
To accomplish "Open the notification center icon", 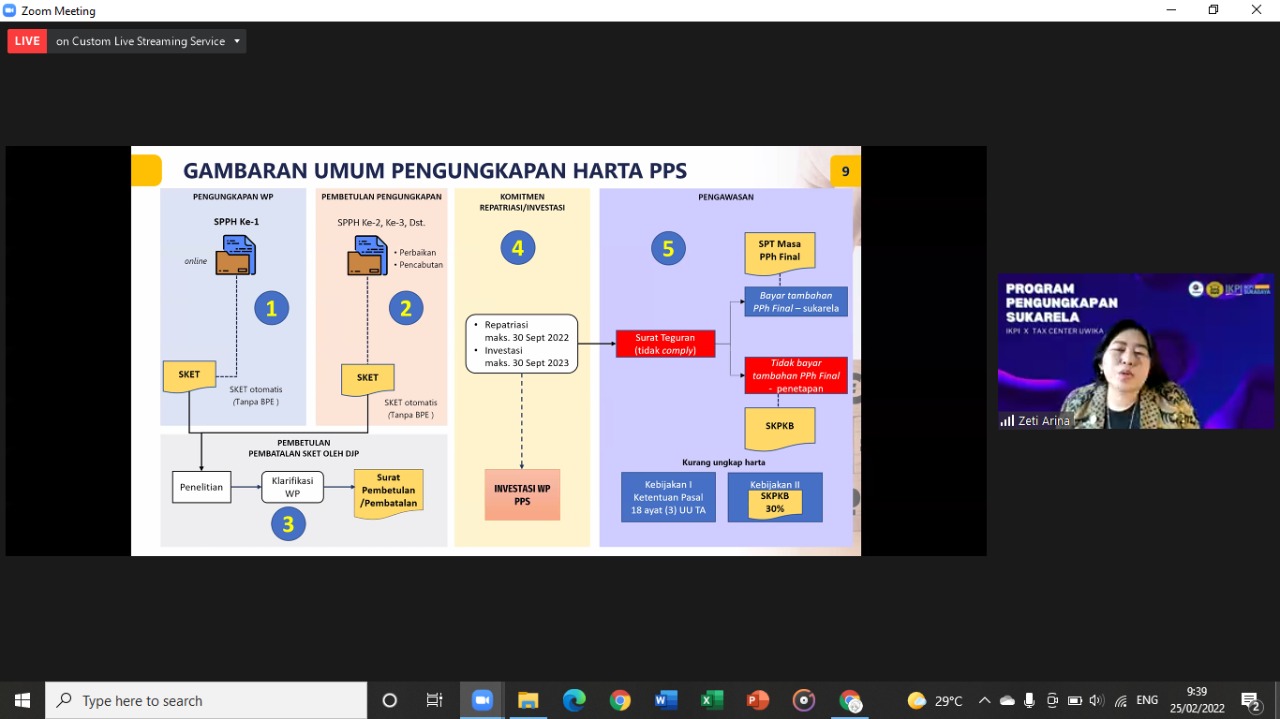I will tap(1250, 701).
